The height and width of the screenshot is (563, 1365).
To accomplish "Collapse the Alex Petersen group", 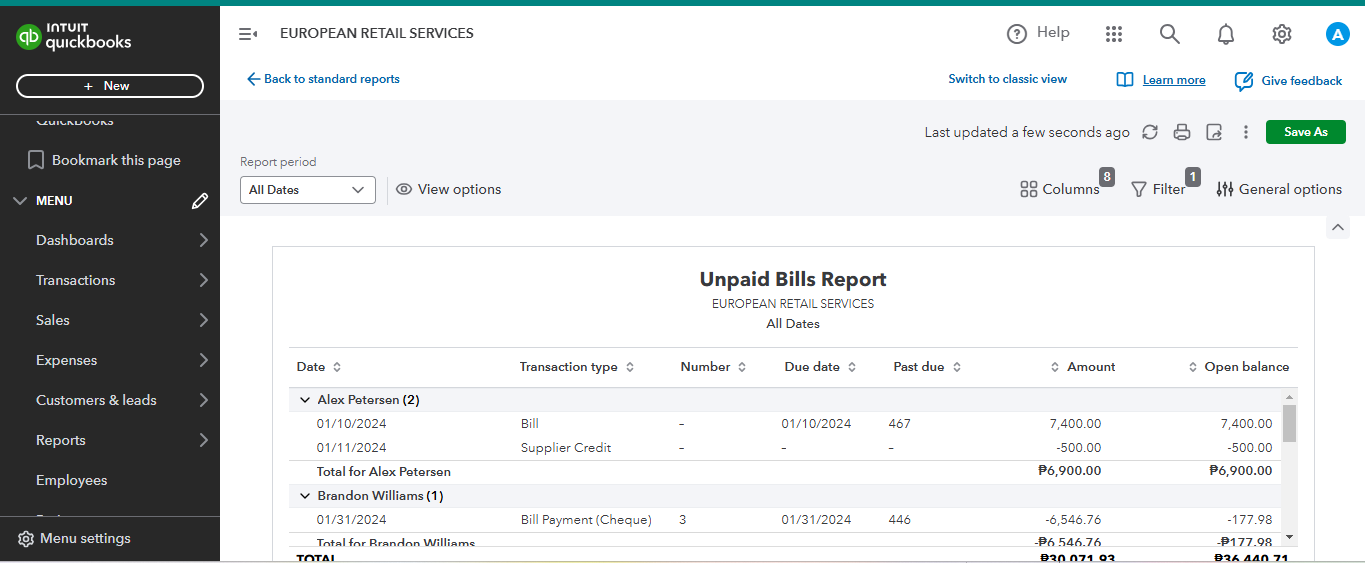I will 305,400.
